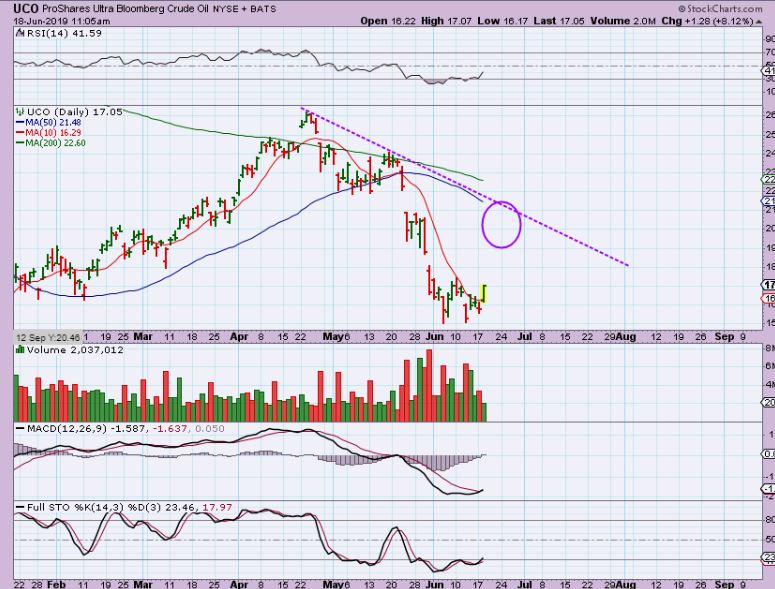Click the Low 16.17 value

point(503,21)
